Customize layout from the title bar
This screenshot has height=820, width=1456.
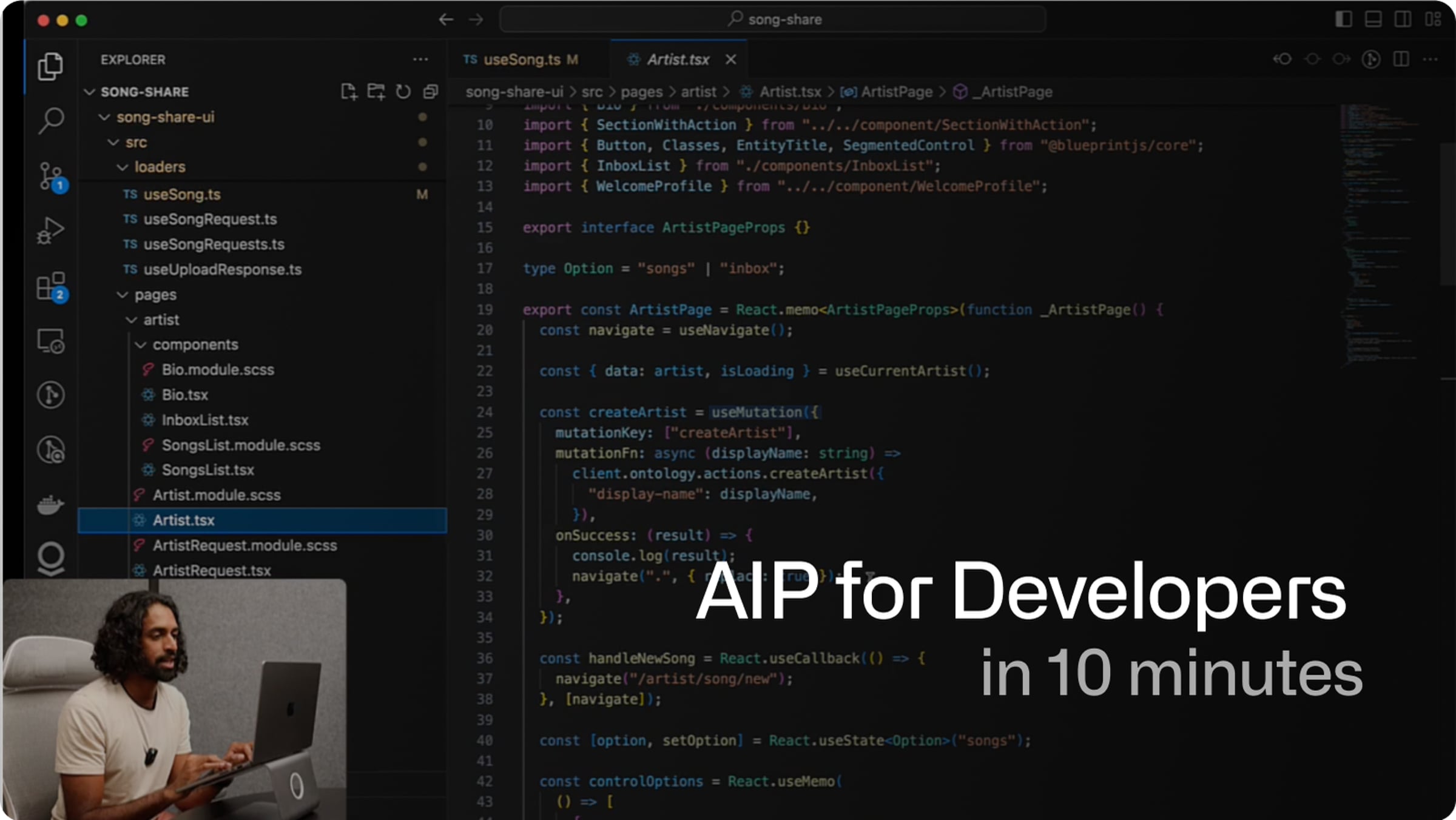(1433, 19)
